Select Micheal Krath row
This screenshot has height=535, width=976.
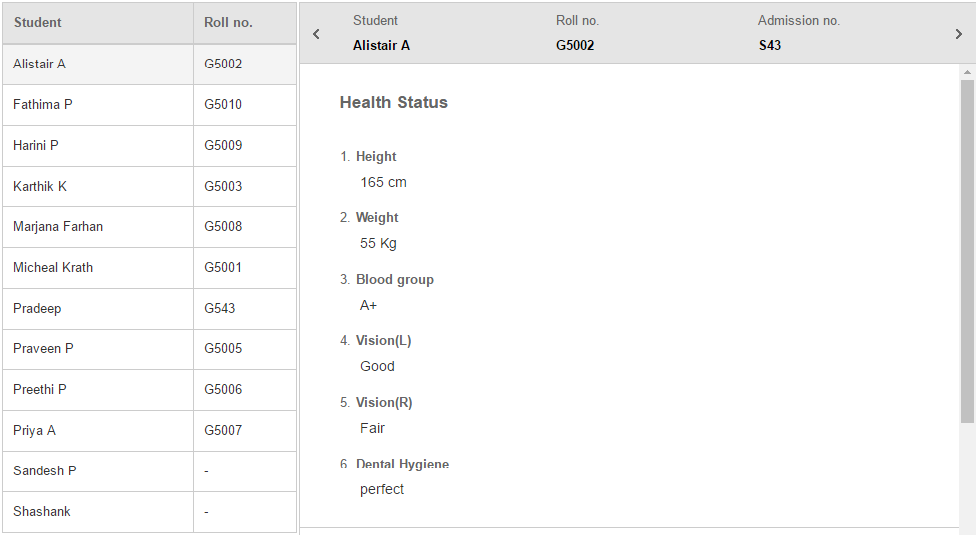53,268
